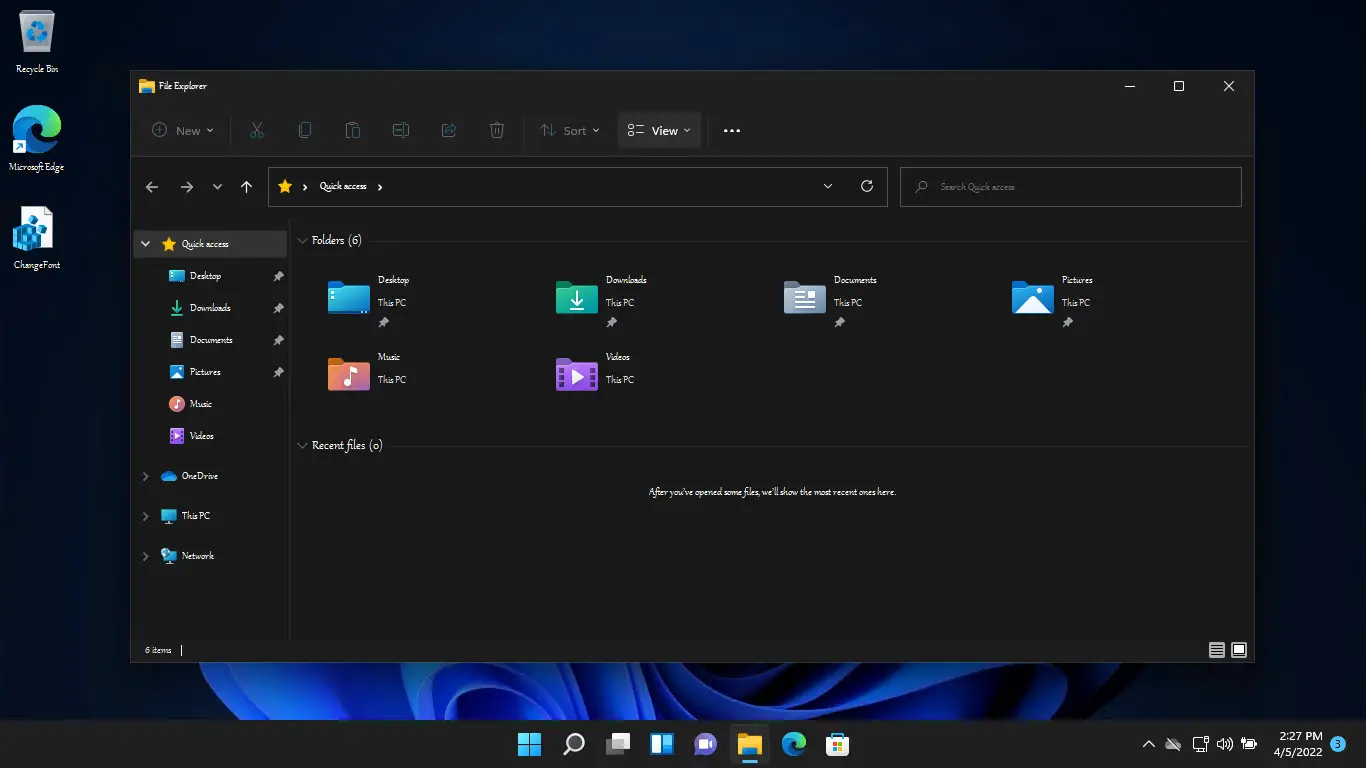
Task: Click the "6 items" status bar text
Action: (158, 650)
